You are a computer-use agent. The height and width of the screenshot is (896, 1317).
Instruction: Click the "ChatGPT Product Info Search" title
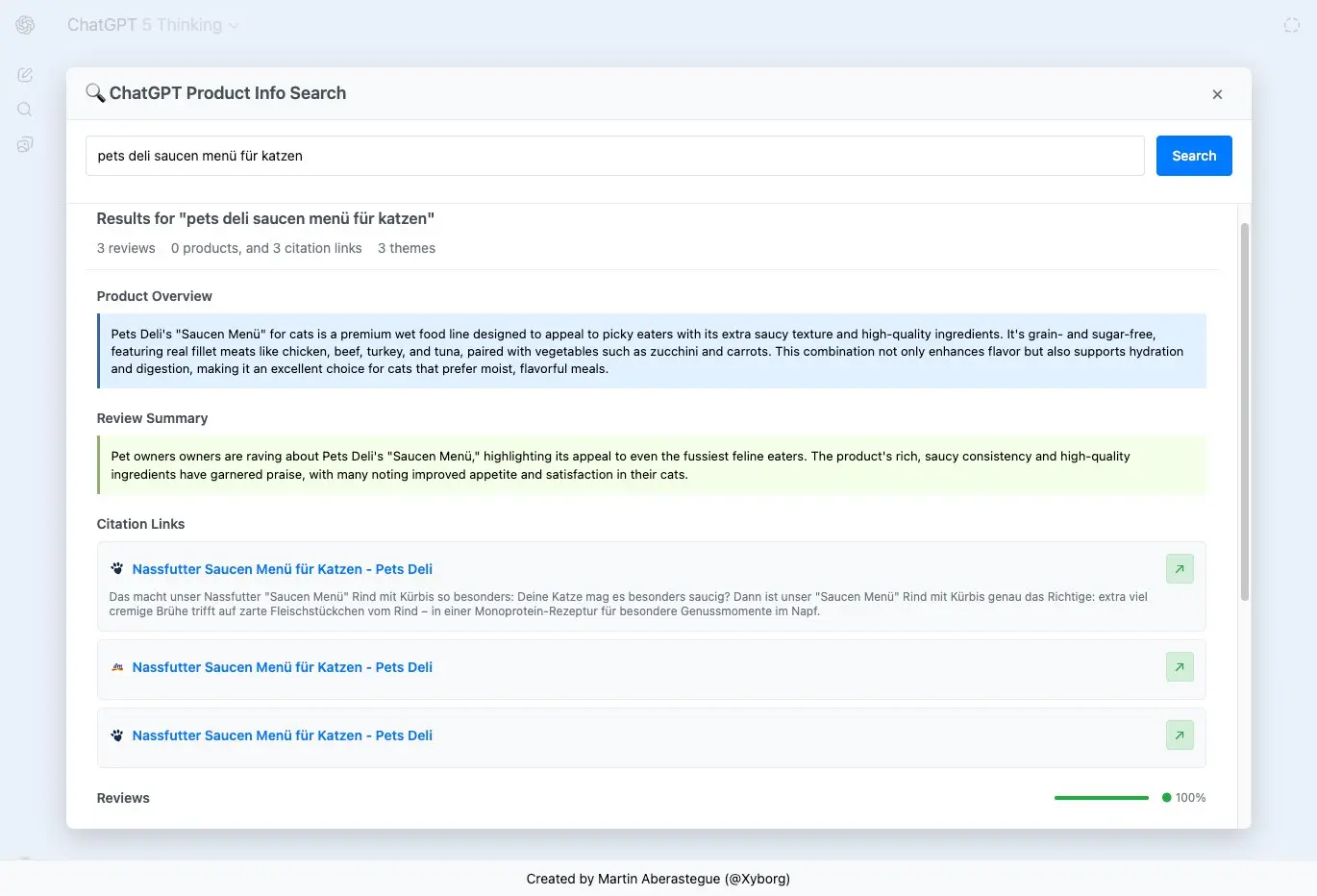(x=228, y=93)
